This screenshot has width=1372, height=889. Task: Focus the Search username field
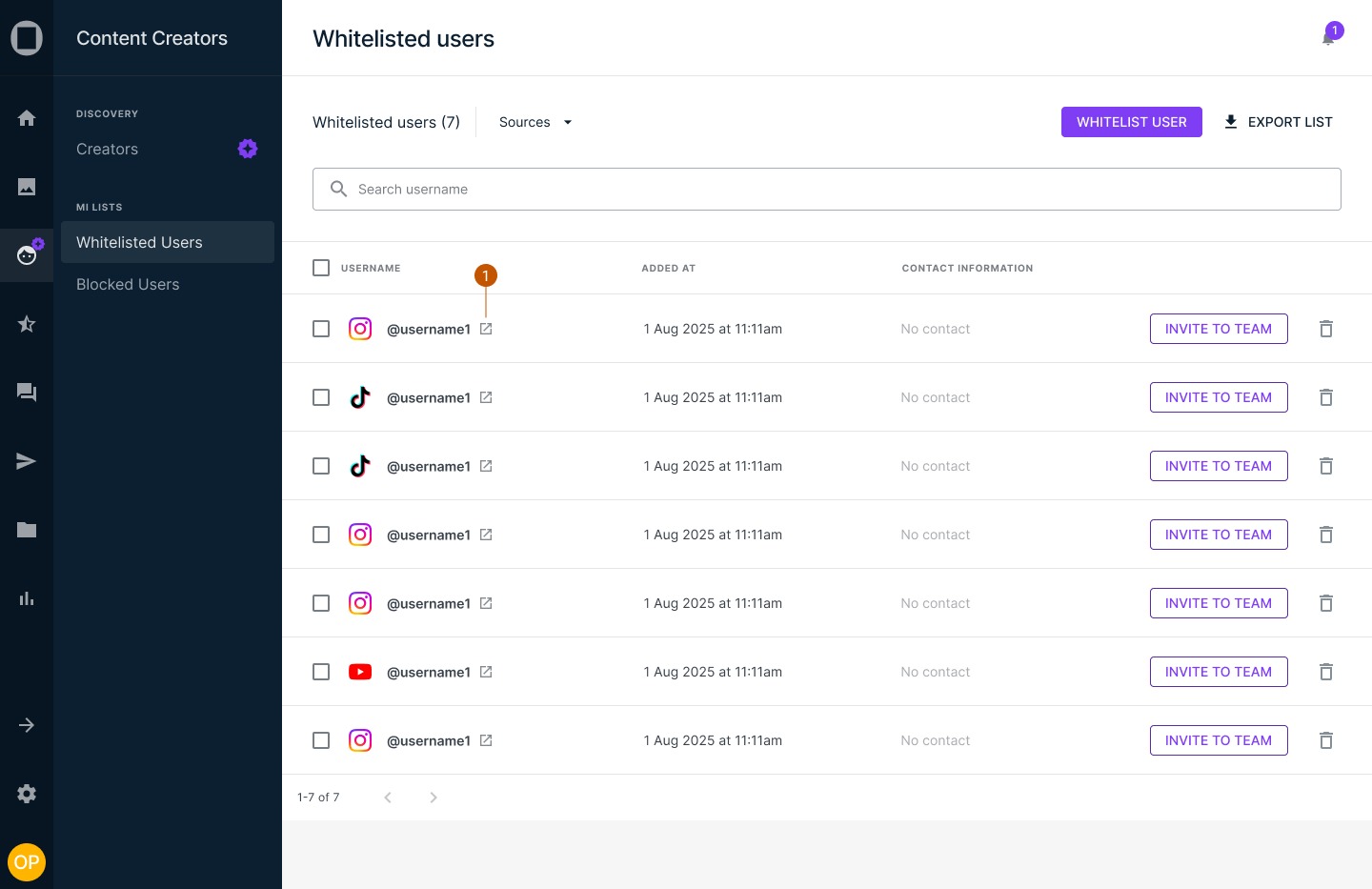[826, 189]
